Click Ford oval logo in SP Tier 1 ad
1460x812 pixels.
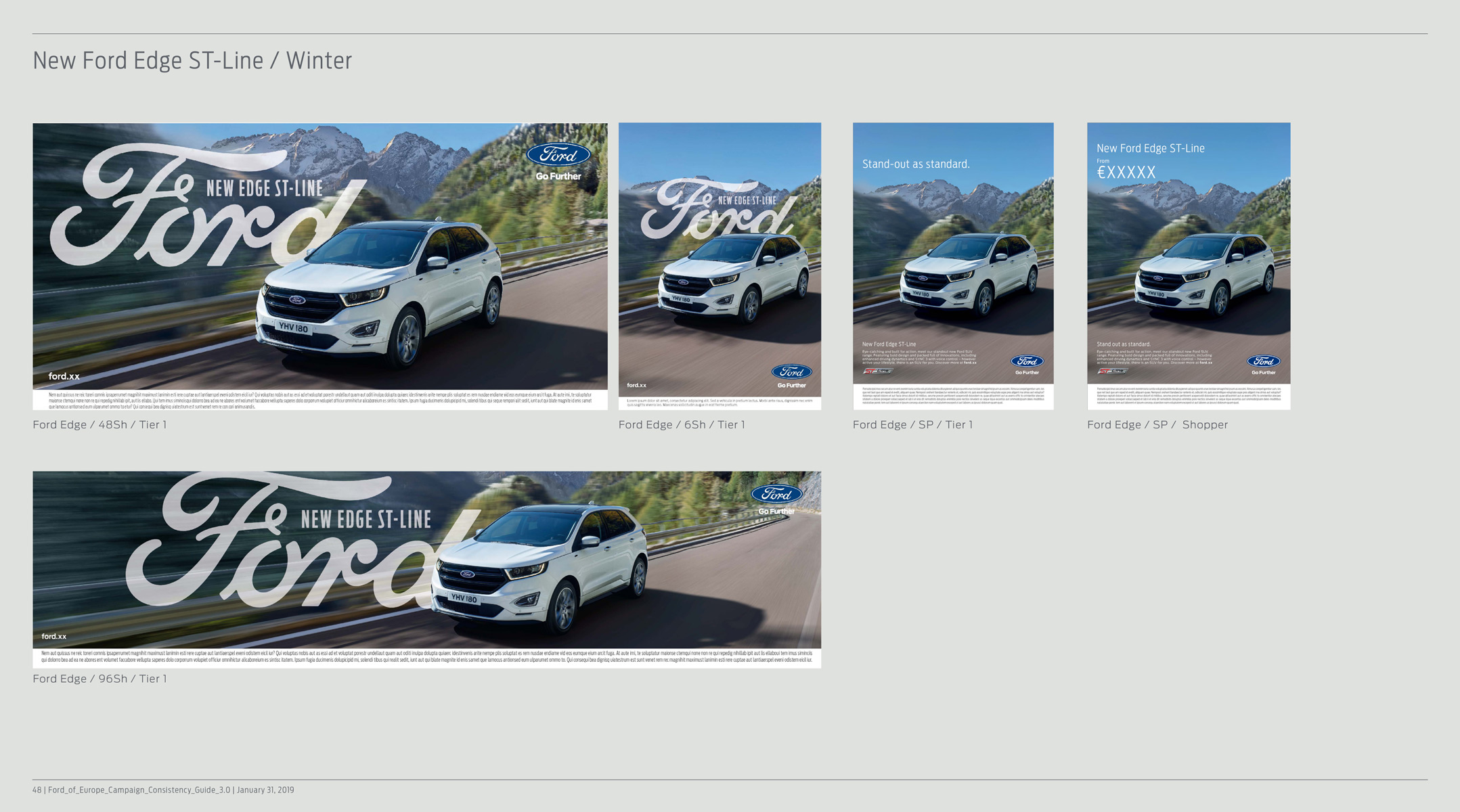(1027, 361)
